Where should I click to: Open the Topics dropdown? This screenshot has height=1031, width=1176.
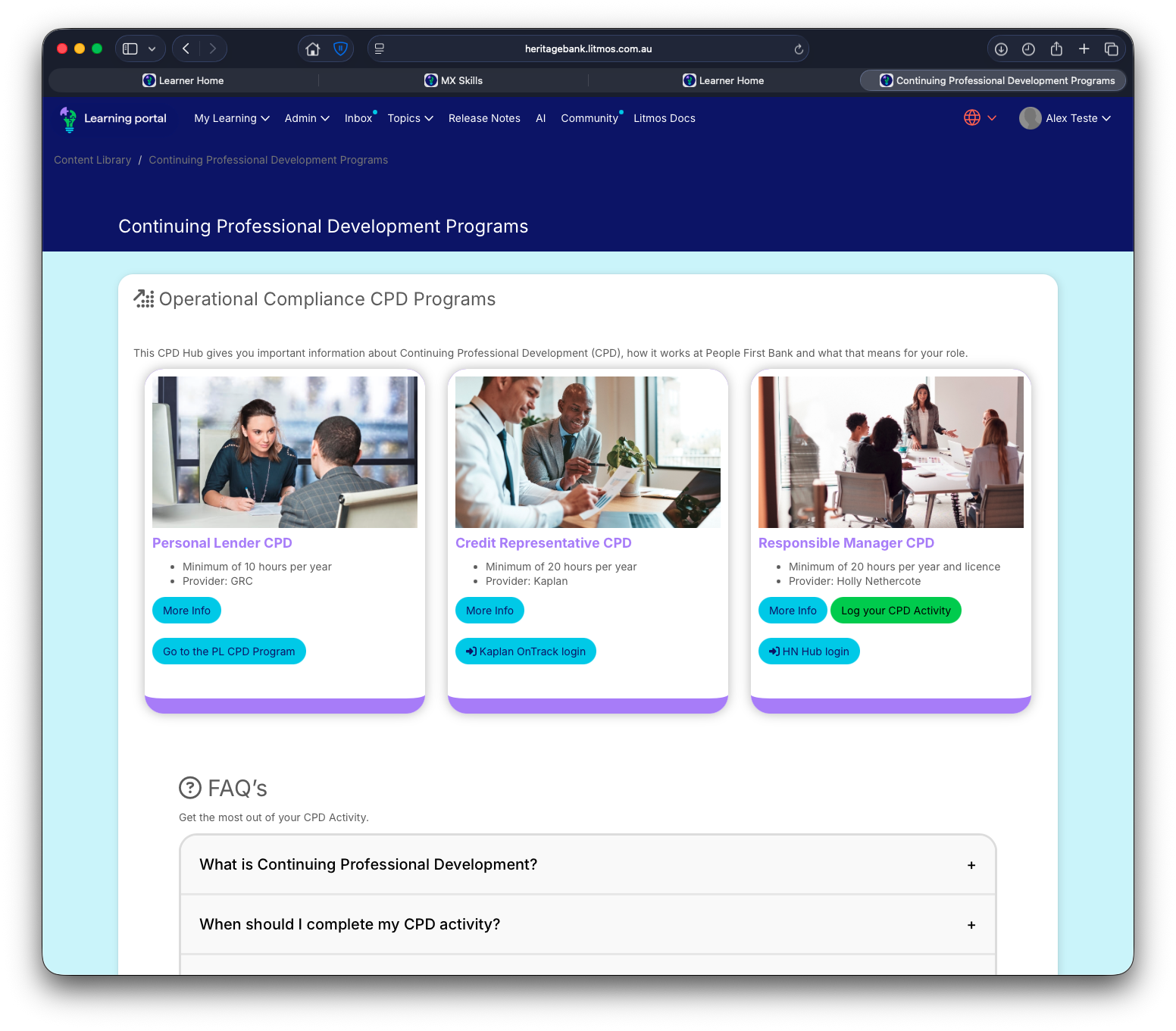click(x=410, y=118)
